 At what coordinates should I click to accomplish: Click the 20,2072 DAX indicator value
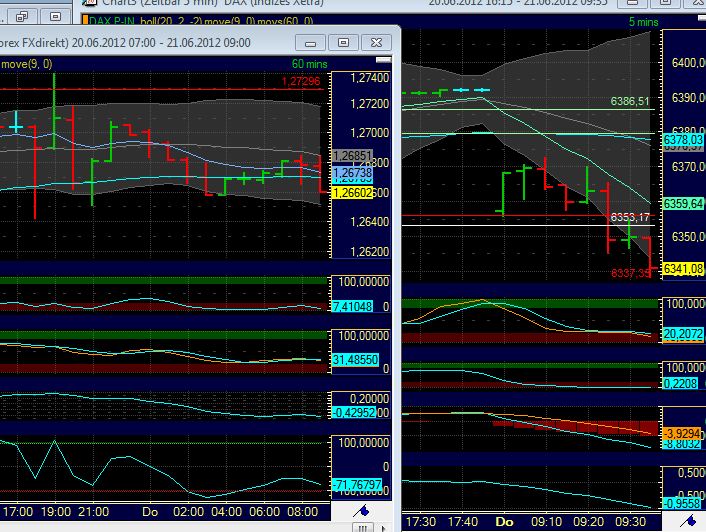[683, 334]
